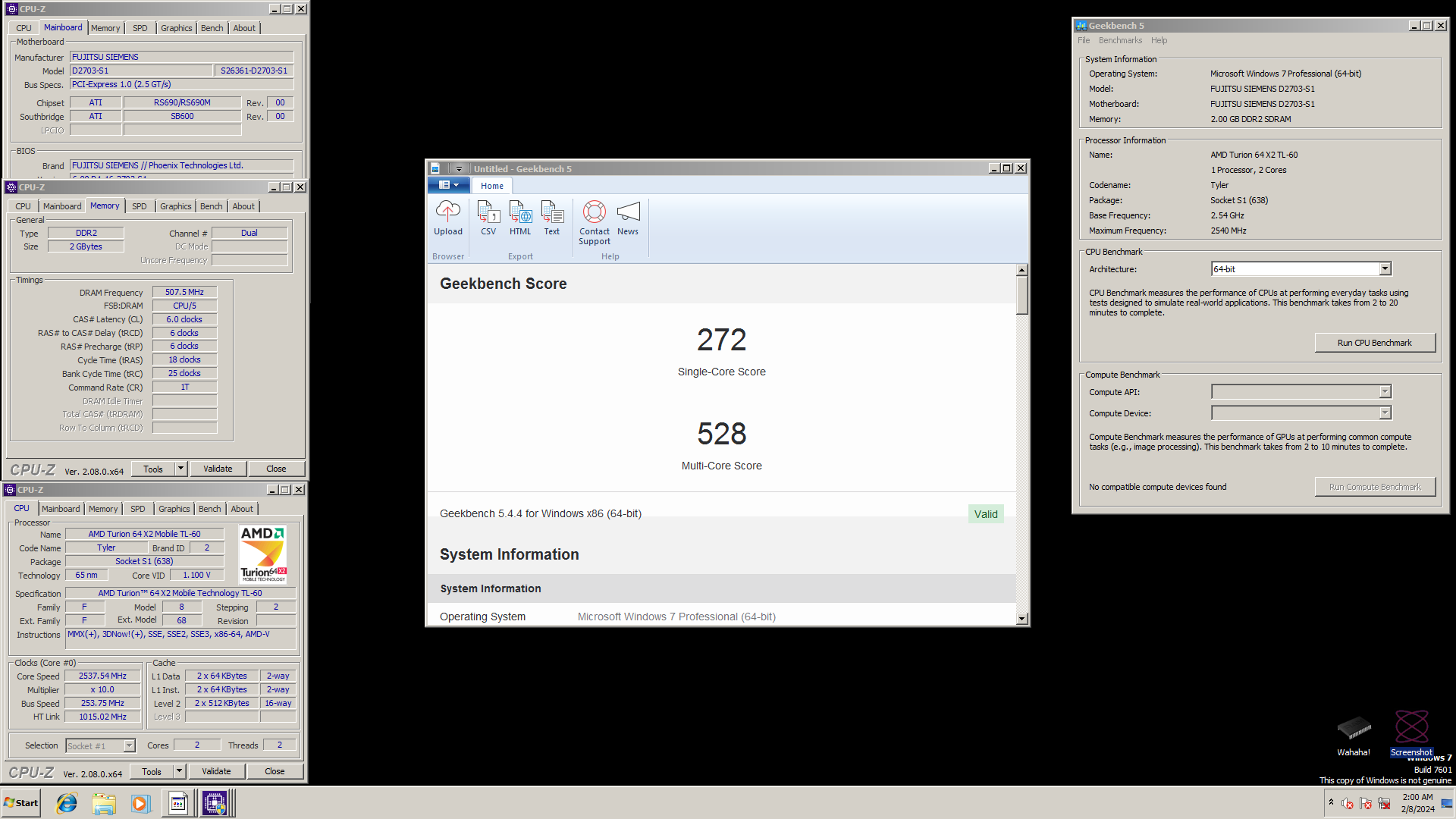Click the AMD Turion 64 X2 logo
This screenshot has width=1456, height=819.
pos(262,554)
